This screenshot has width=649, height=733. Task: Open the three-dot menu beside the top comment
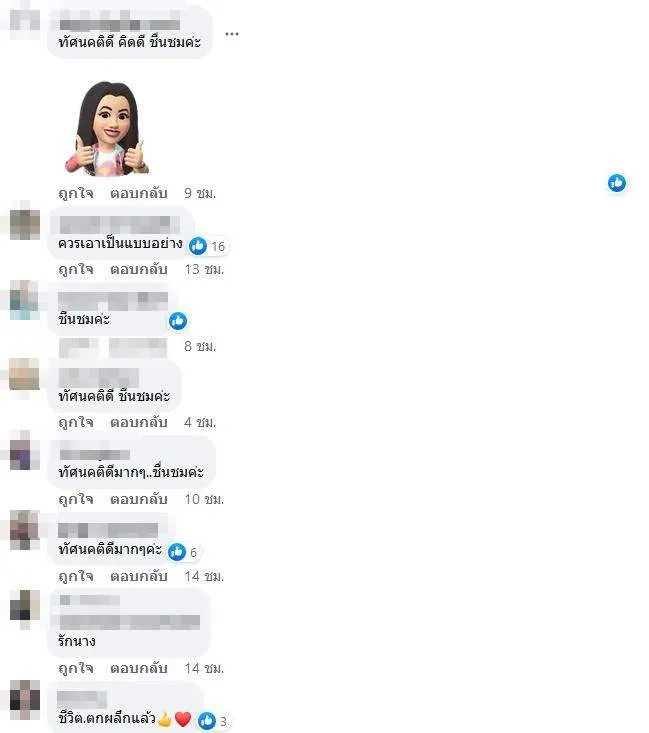coord(232,34)
